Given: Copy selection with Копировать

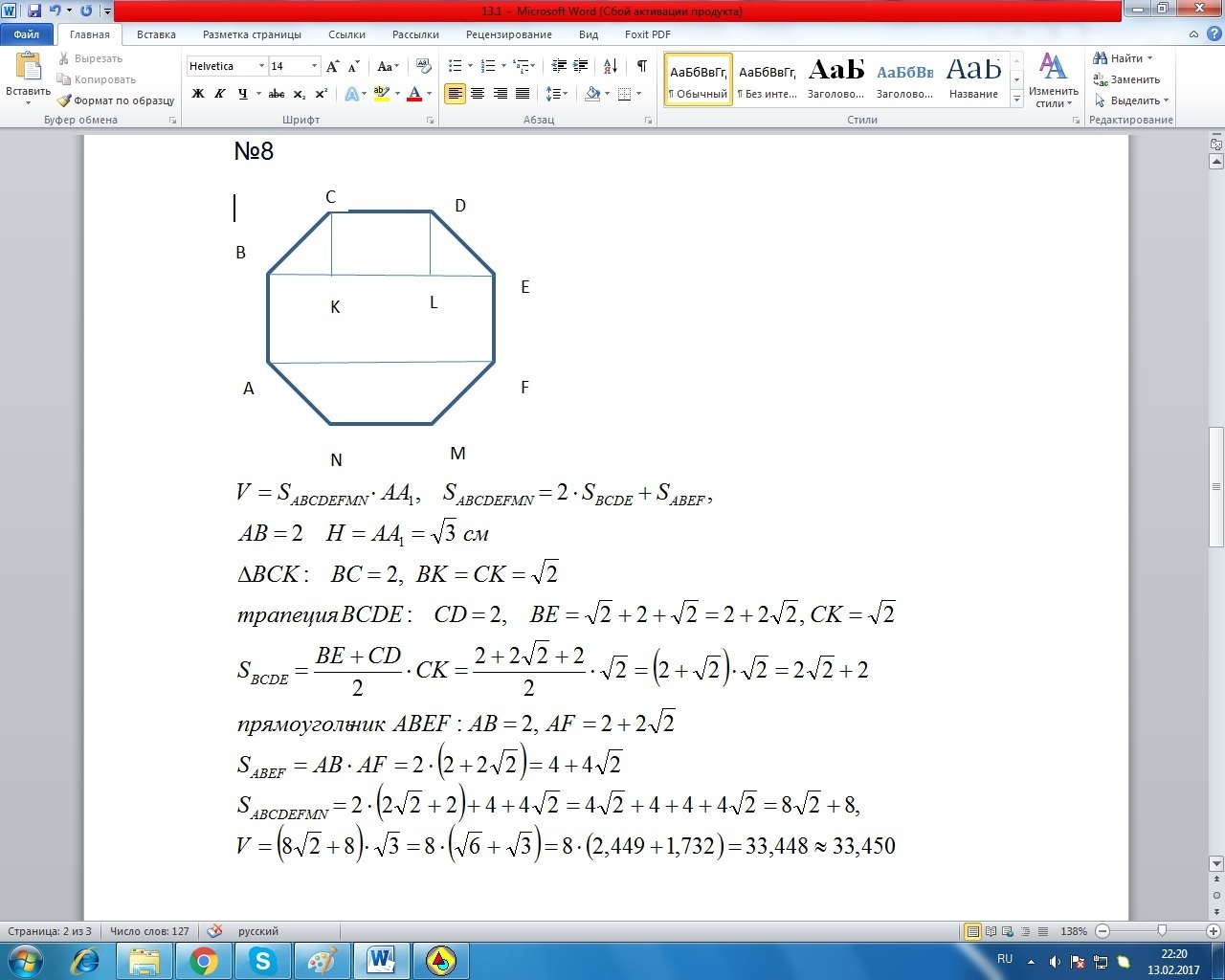Looking at the screenshot, I should (x=97, y=79).
